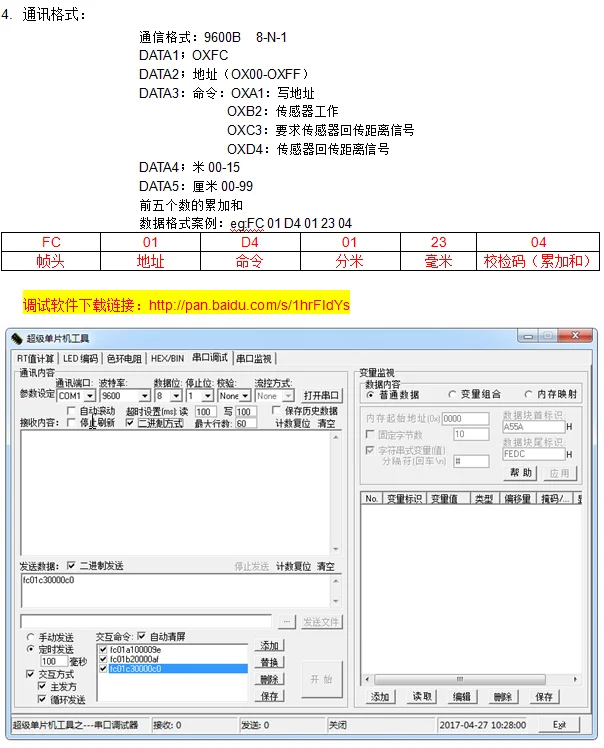Screen dimensions: 604x748
Task: Toggle the 自动清屏 checkbox
Action: [x=142, y=636]
